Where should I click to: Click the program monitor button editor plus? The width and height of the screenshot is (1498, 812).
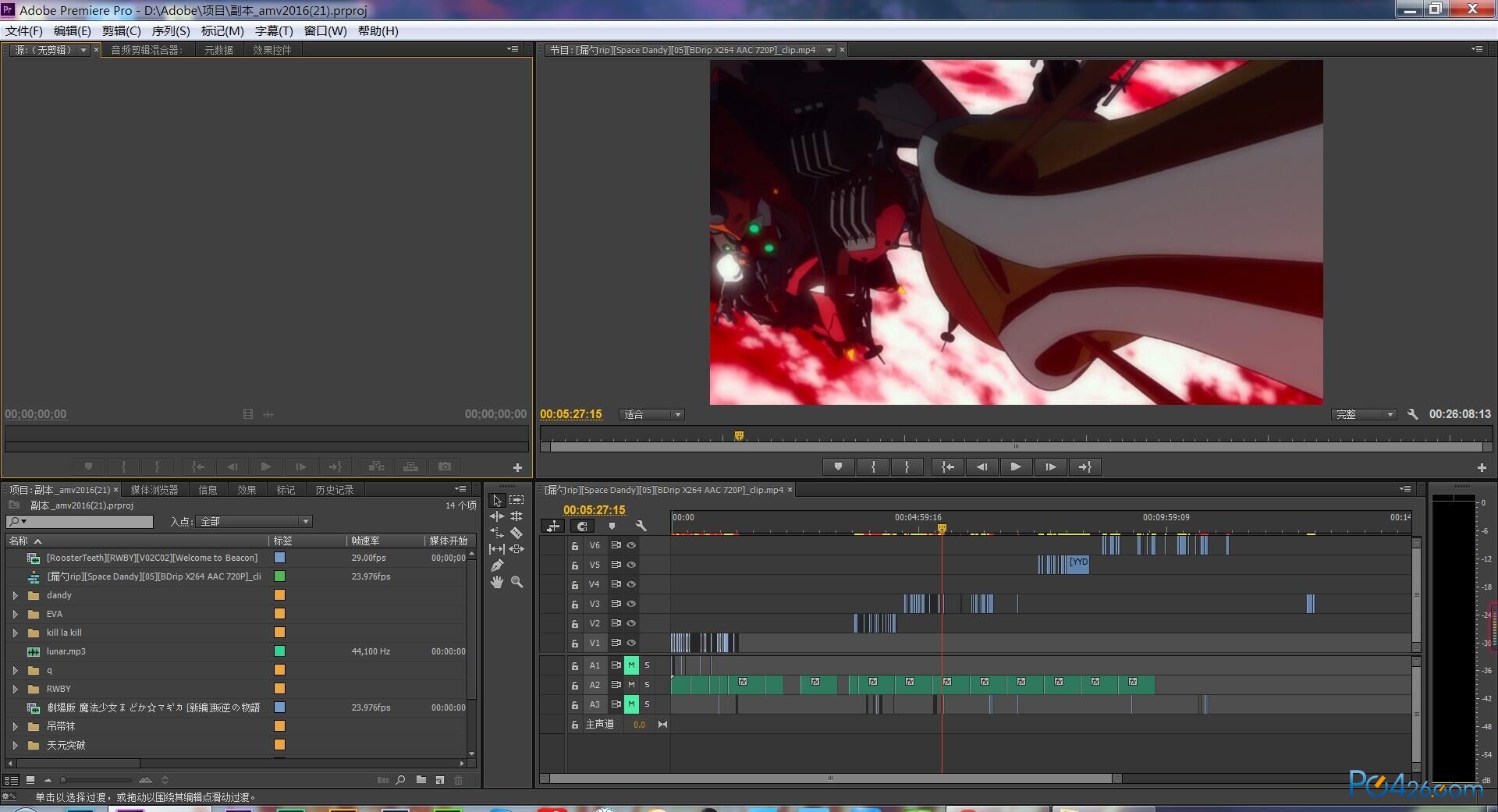[x=1482, y=467]
